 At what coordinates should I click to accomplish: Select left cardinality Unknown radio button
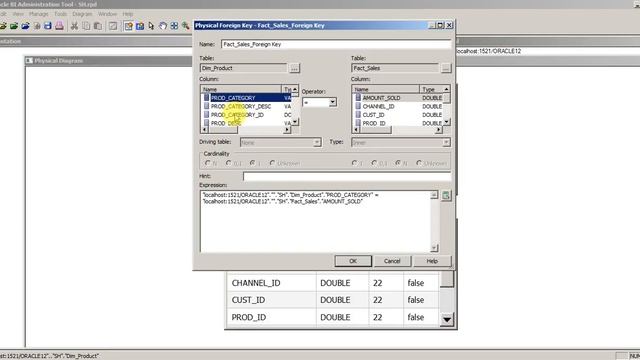coord(272,163)
